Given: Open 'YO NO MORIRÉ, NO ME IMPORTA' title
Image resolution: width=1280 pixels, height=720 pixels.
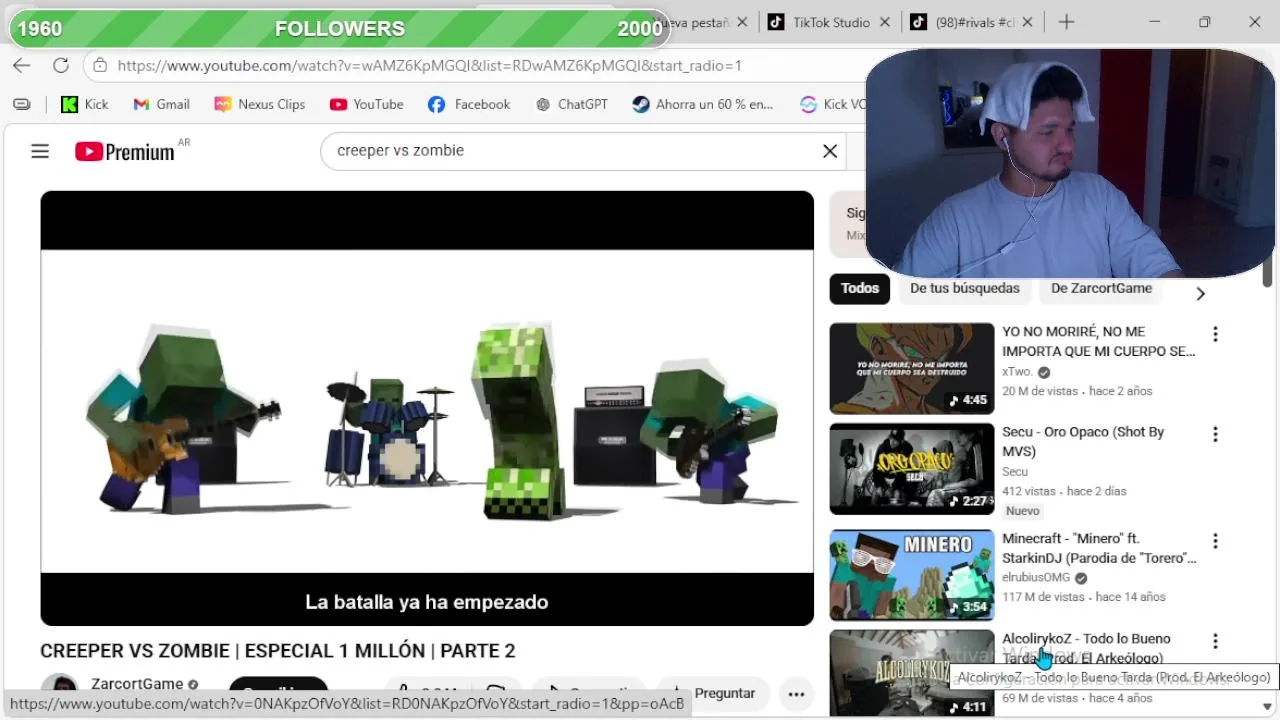Looking at the screenshot, I should [1099, 342].
